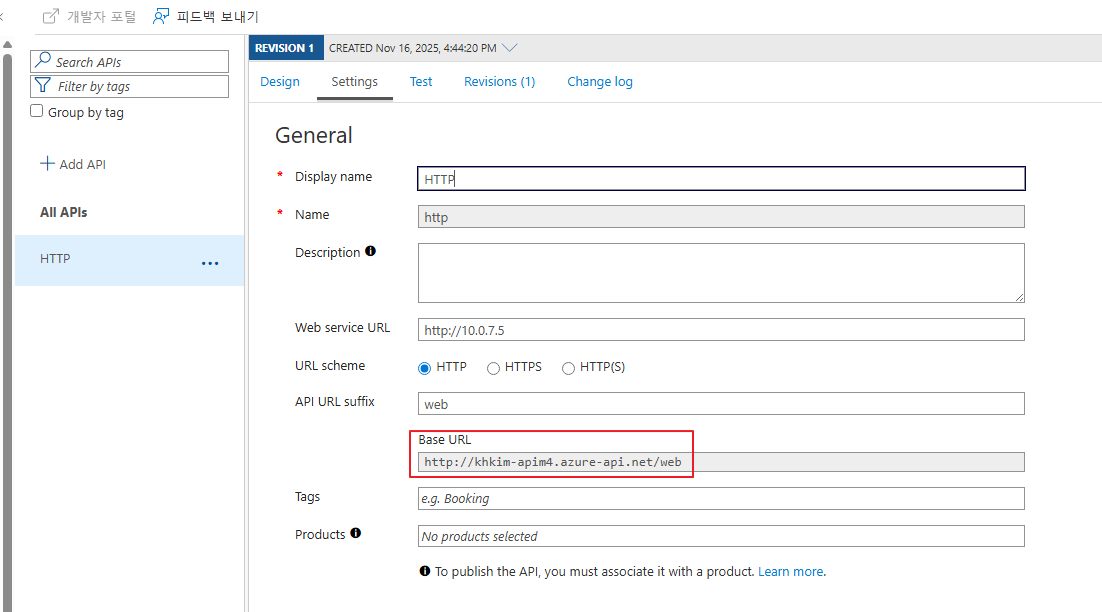Click the info icon next to Description

pos(370,251)
